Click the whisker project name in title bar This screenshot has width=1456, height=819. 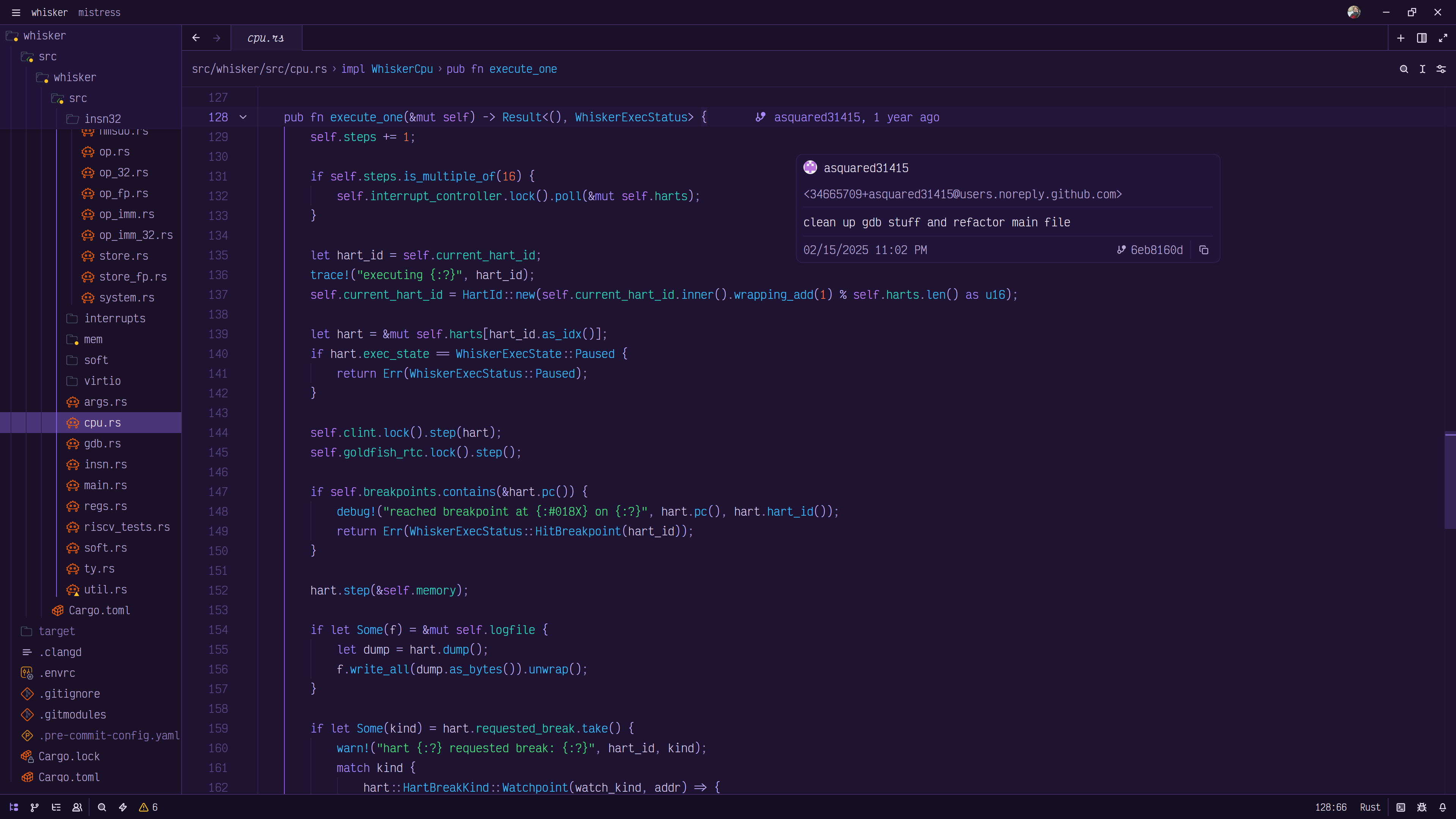click(49, 13)
